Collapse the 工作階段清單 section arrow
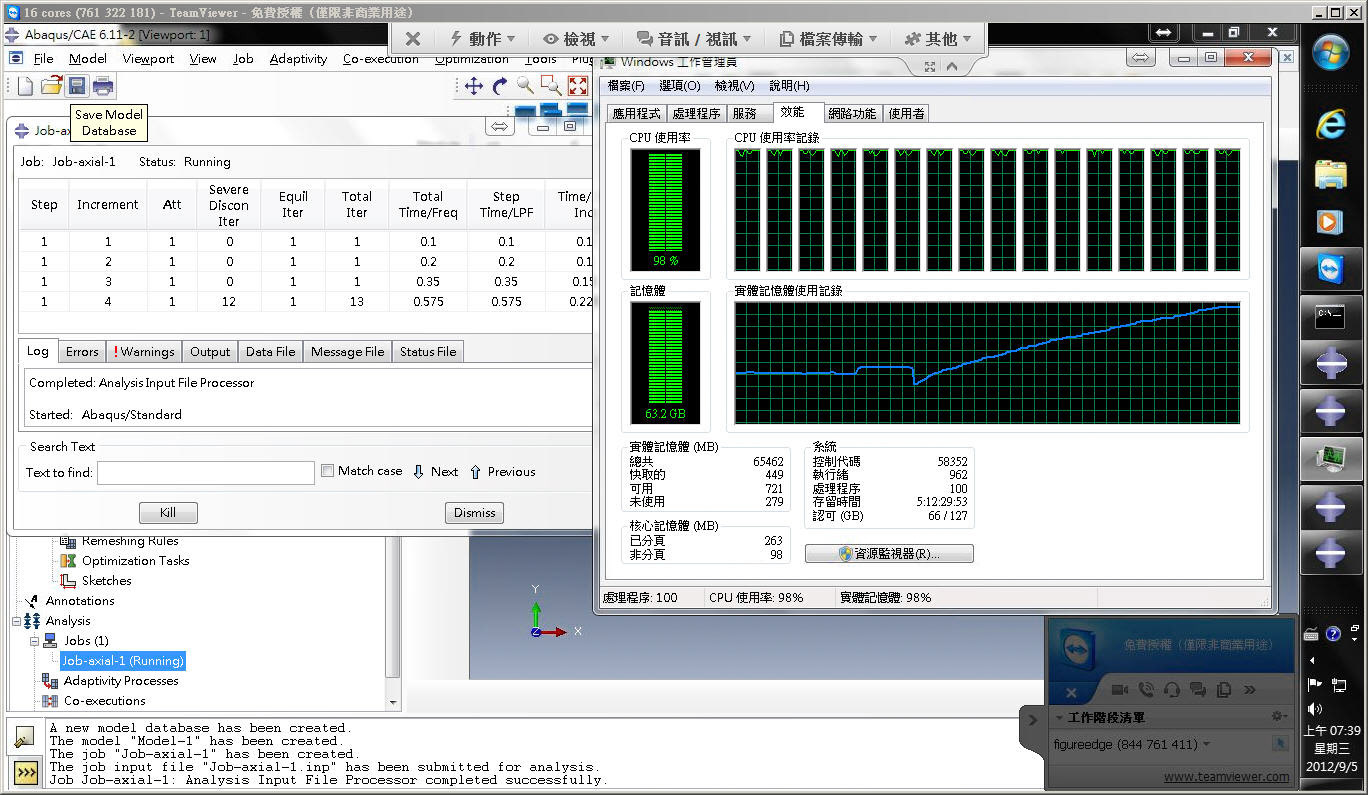Image resolution: width=1368 pixels, height=795 pixels. click(x=1059, y=718)
